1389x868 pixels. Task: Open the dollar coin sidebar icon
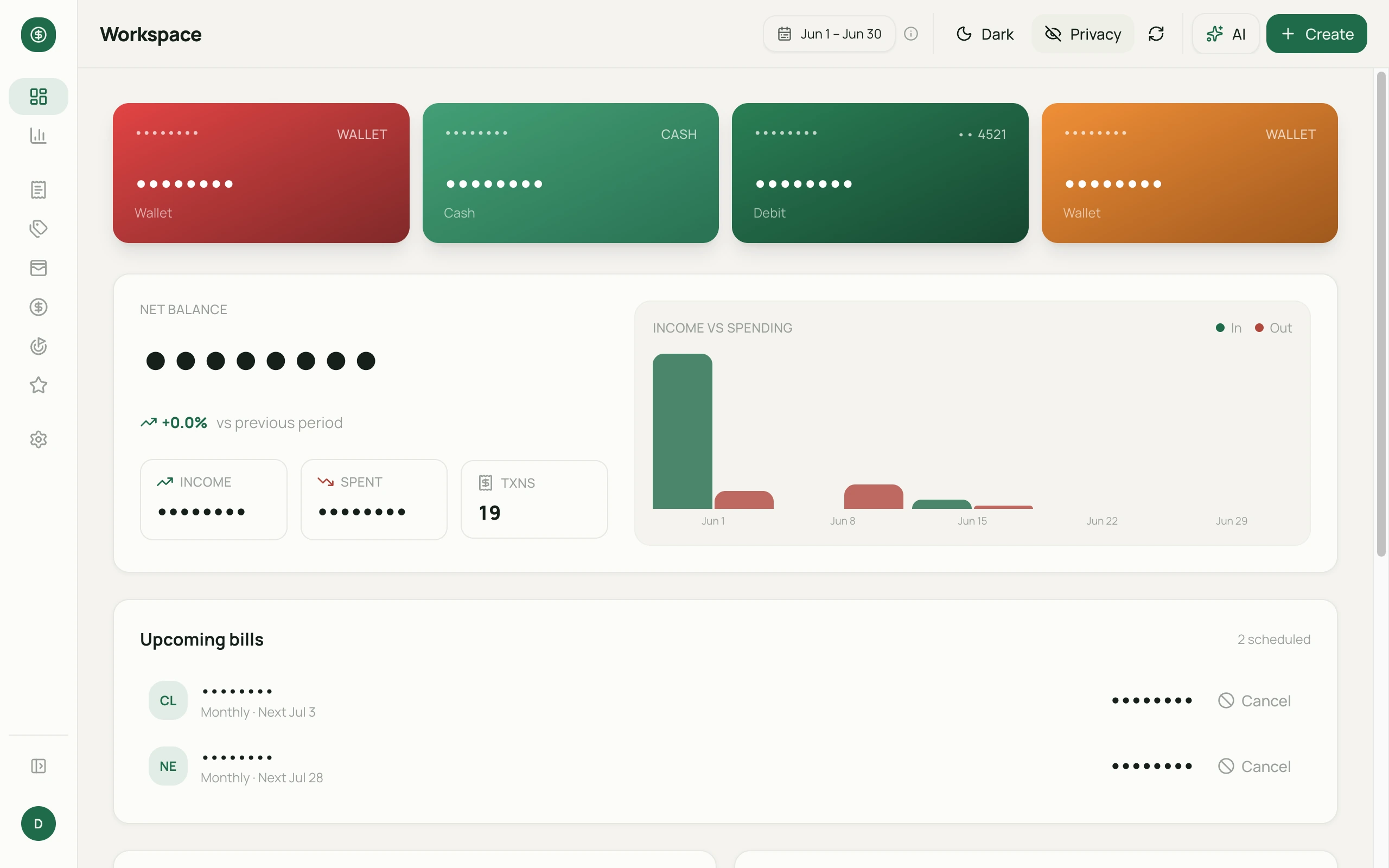39,307
